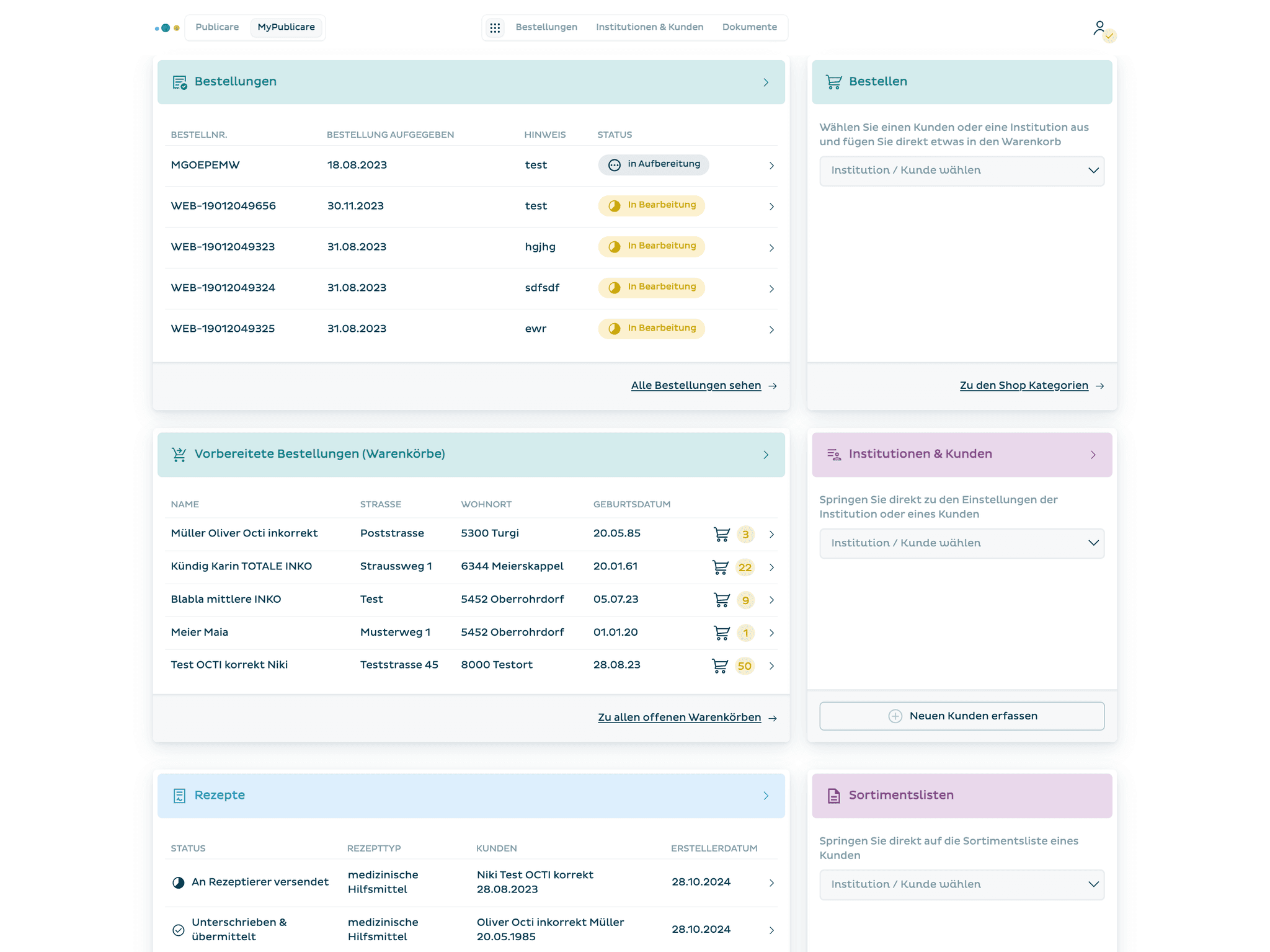This screenshot has height=952, width=1270.
Task: Click birth date 05.07.23
Action: 616,599
